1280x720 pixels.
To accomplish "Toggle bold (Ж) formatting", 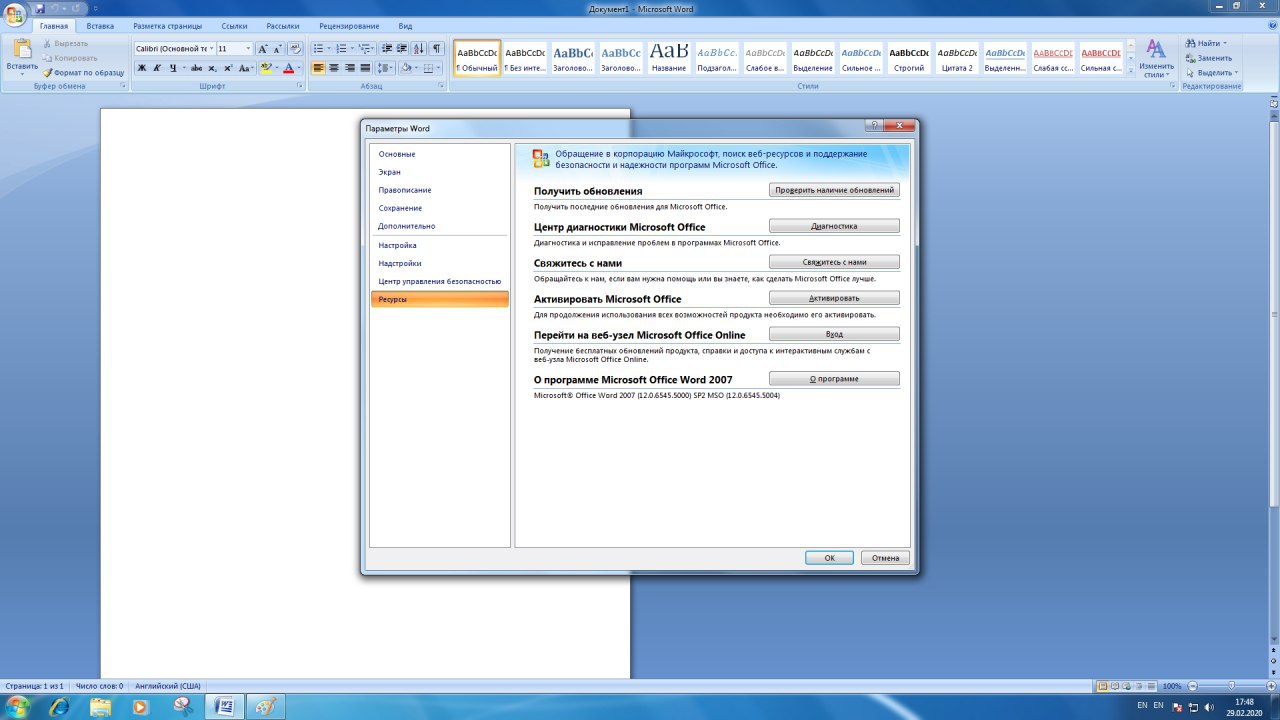I will coord(141,68).
